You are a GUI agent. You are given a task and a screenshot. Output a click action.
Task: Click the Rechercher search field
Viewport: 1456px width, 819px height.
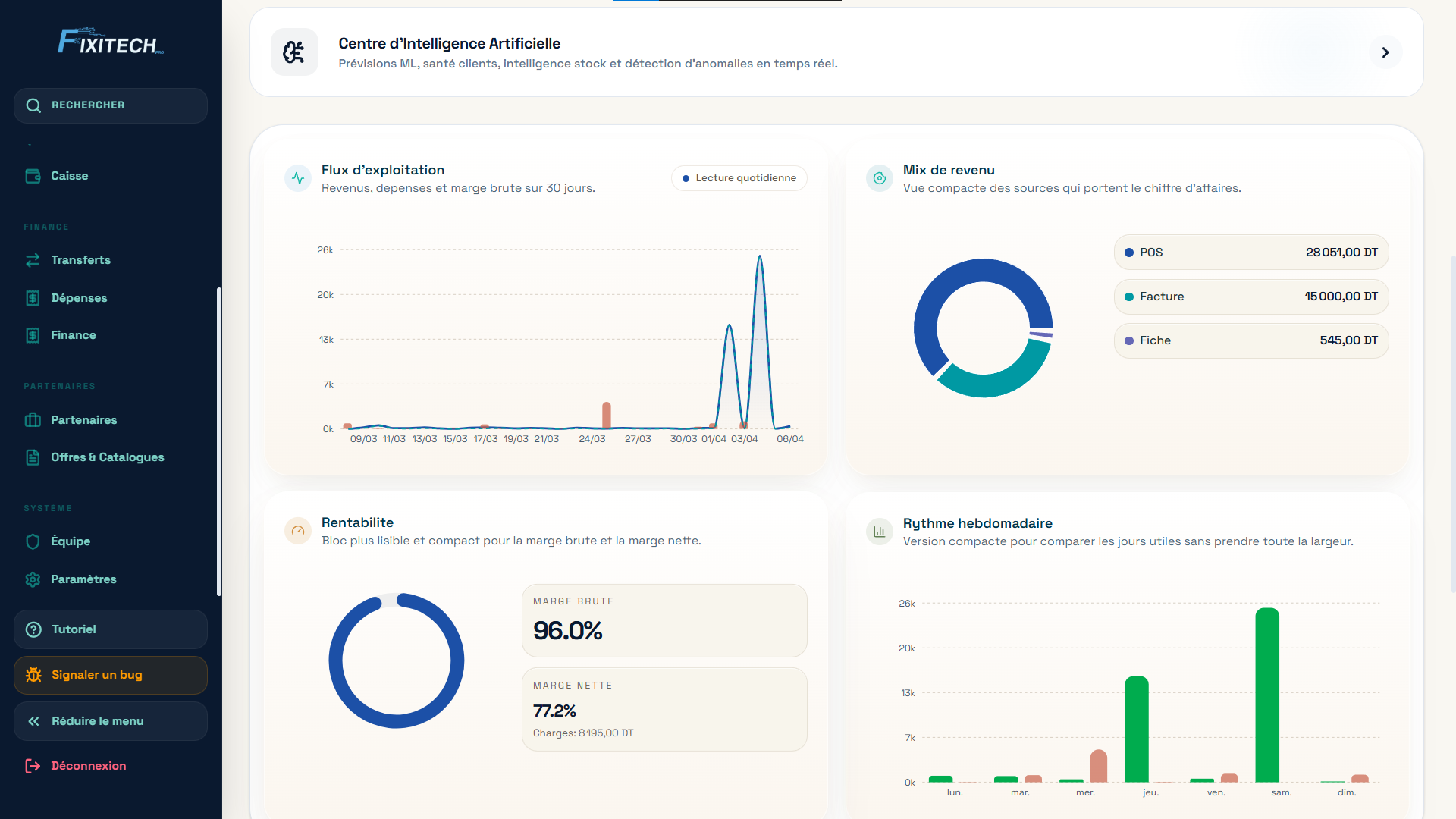click(111, 105)
